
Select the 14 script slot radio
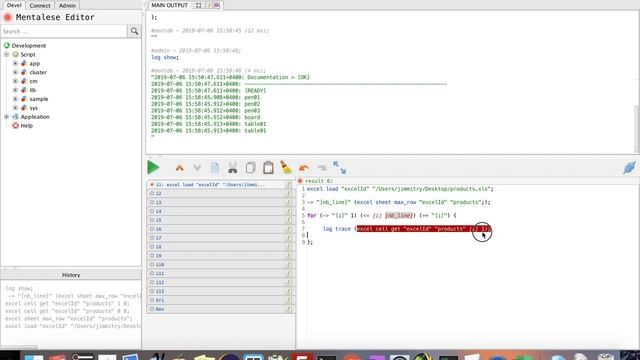(x=152, y=211)
